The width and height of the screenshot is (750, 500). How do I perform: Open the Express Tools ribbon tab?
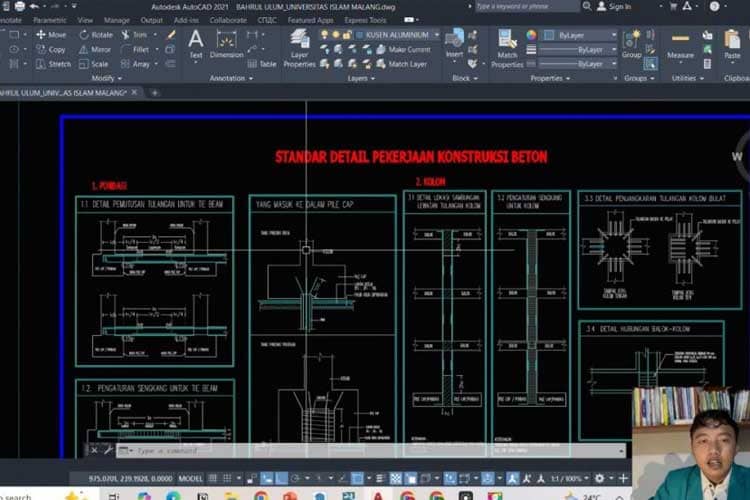coord(365,20)
